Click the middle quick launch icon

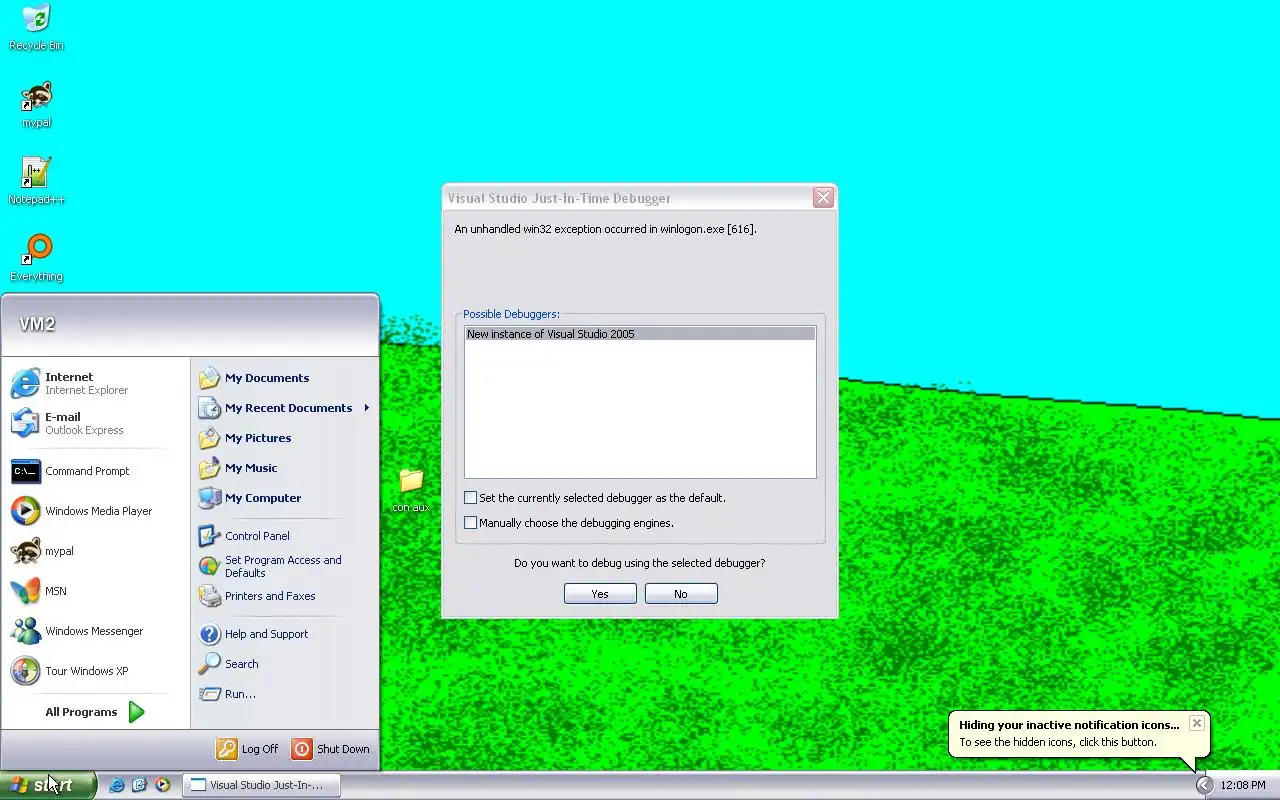point(140,785)
